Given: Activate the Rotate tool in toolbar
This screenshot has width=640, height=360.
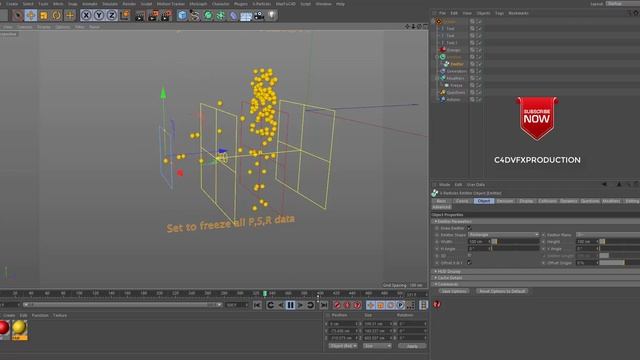Looking at the screenshot, I should tap(56, 16).
